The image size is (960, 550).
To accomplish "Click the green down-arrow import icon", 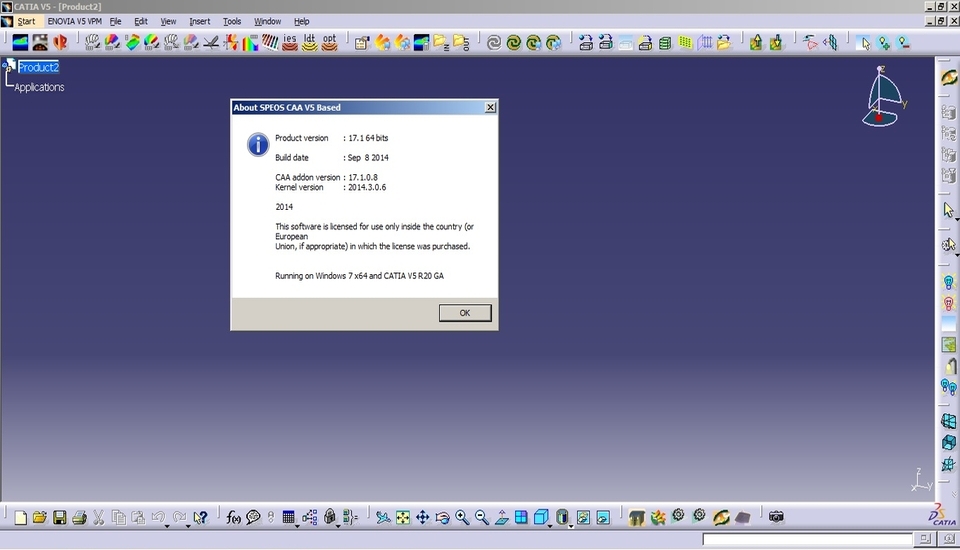I will [776, 43].
